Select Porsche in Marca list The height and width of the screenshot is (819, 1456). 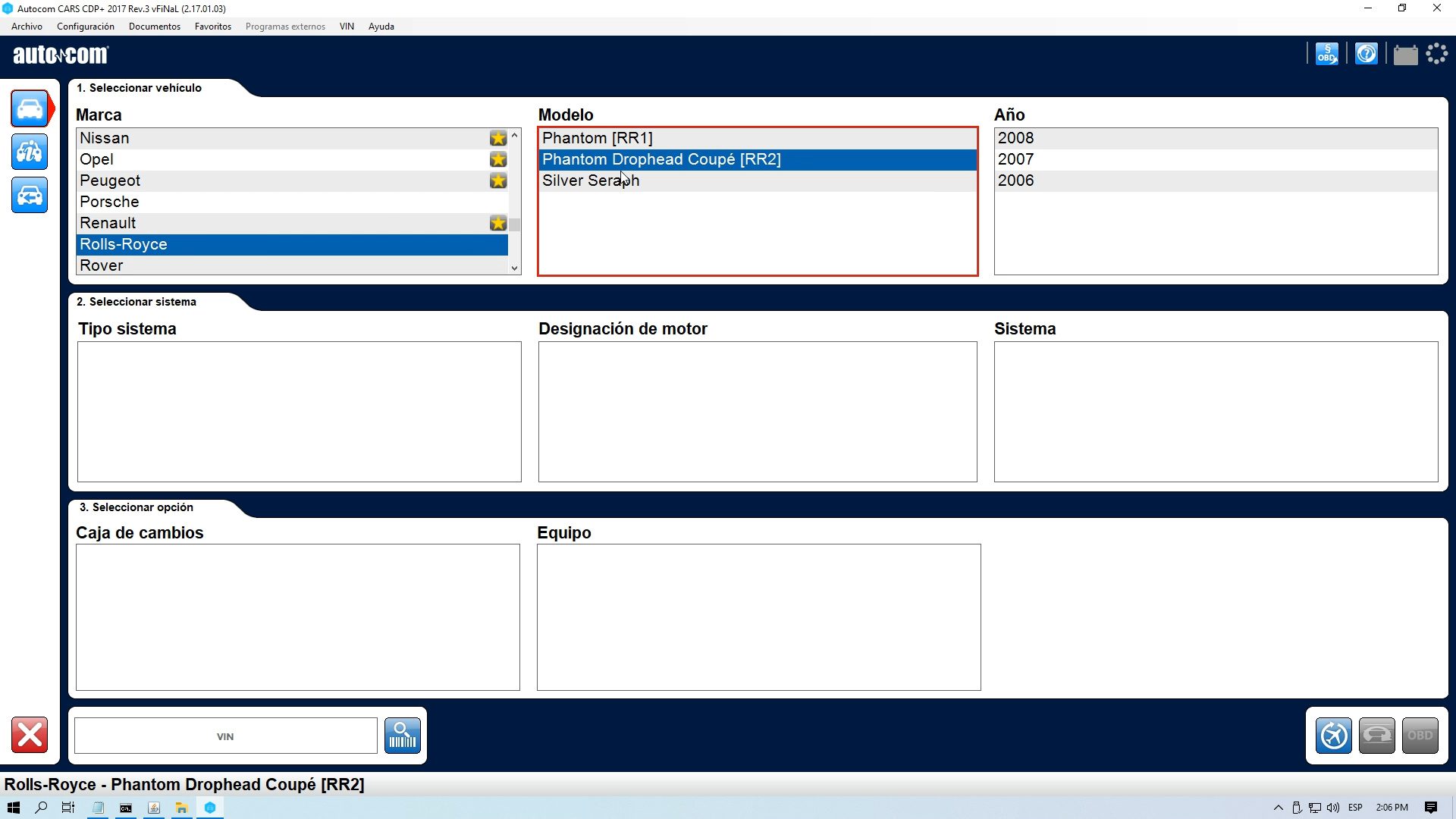click(109, 202)
